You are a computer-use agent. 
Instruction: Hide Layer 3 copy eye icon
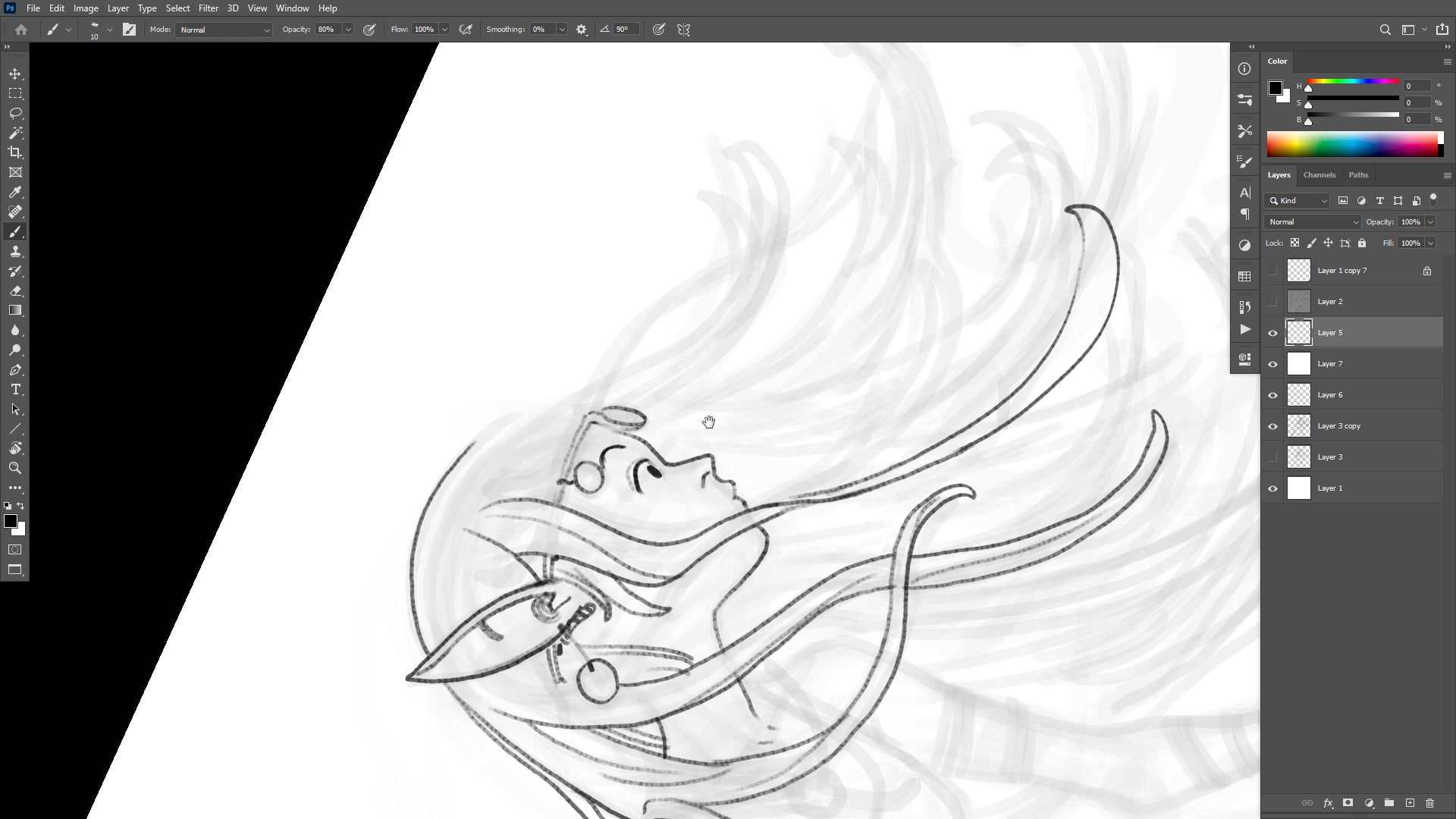pyautogui.click(x=1272, y=426)
